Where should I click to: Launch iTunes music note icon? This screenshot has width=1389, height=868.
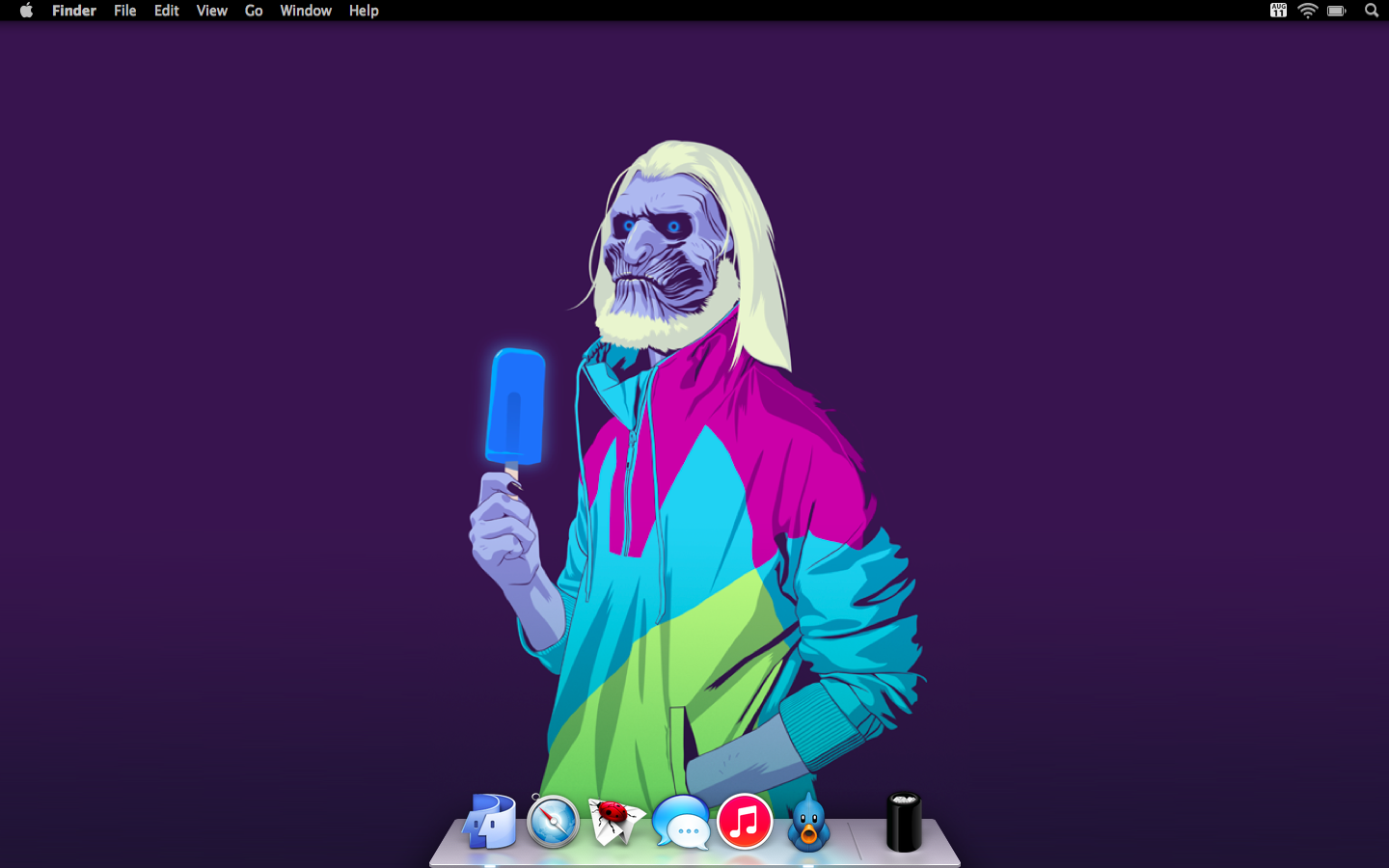click(x=745, y=822)
